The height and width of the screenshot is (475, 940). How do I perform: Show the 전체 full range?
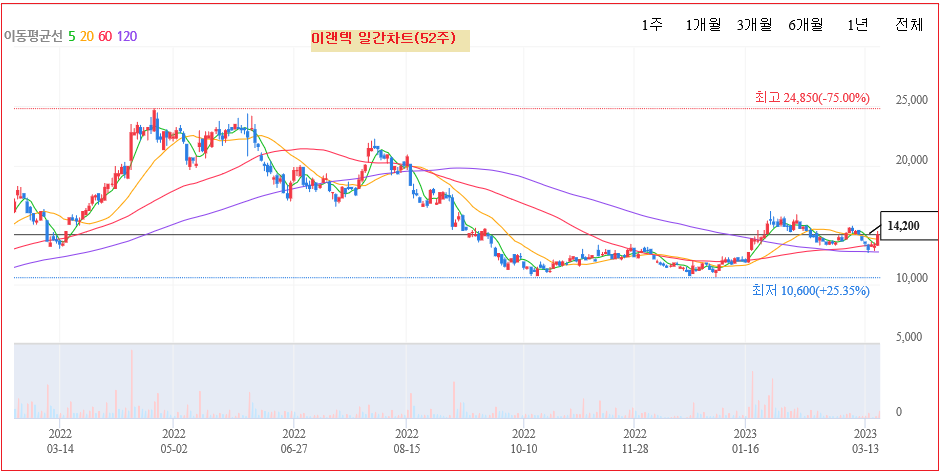(909, 25)
